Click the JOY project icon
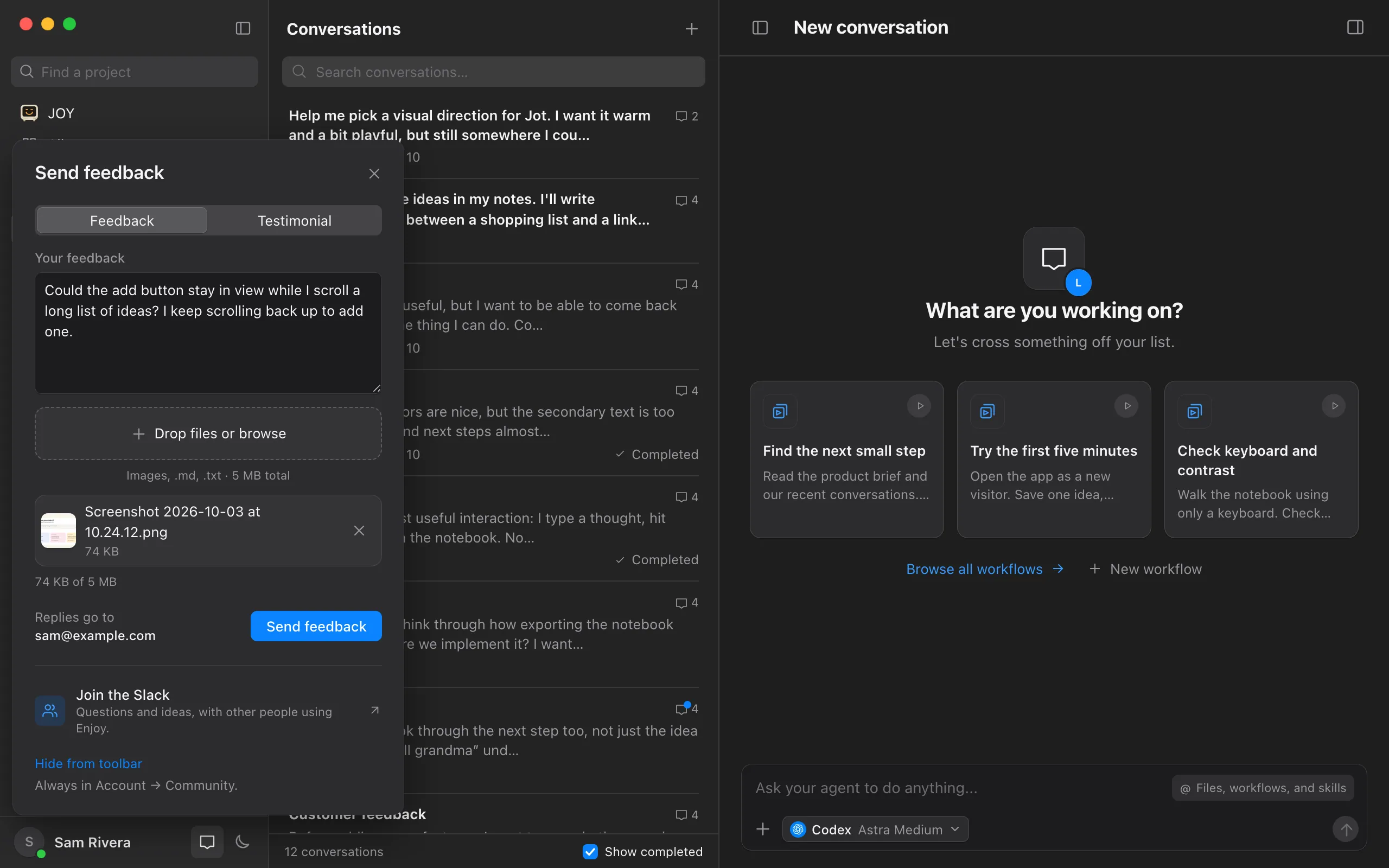The width and height of the screenshot is (1389, 868). [x=29, y=112]
